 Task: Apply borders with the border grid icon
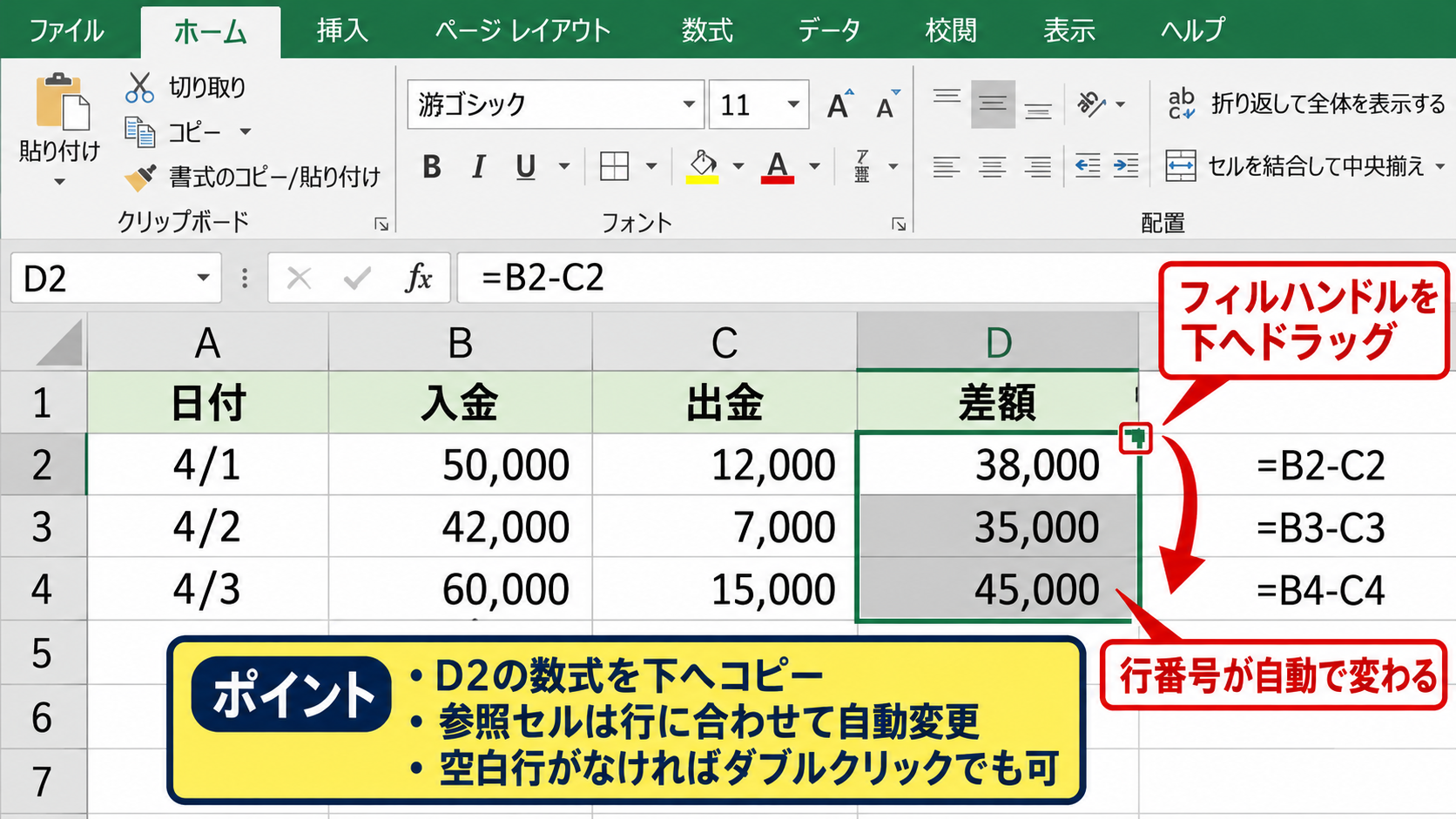(615, 165)
